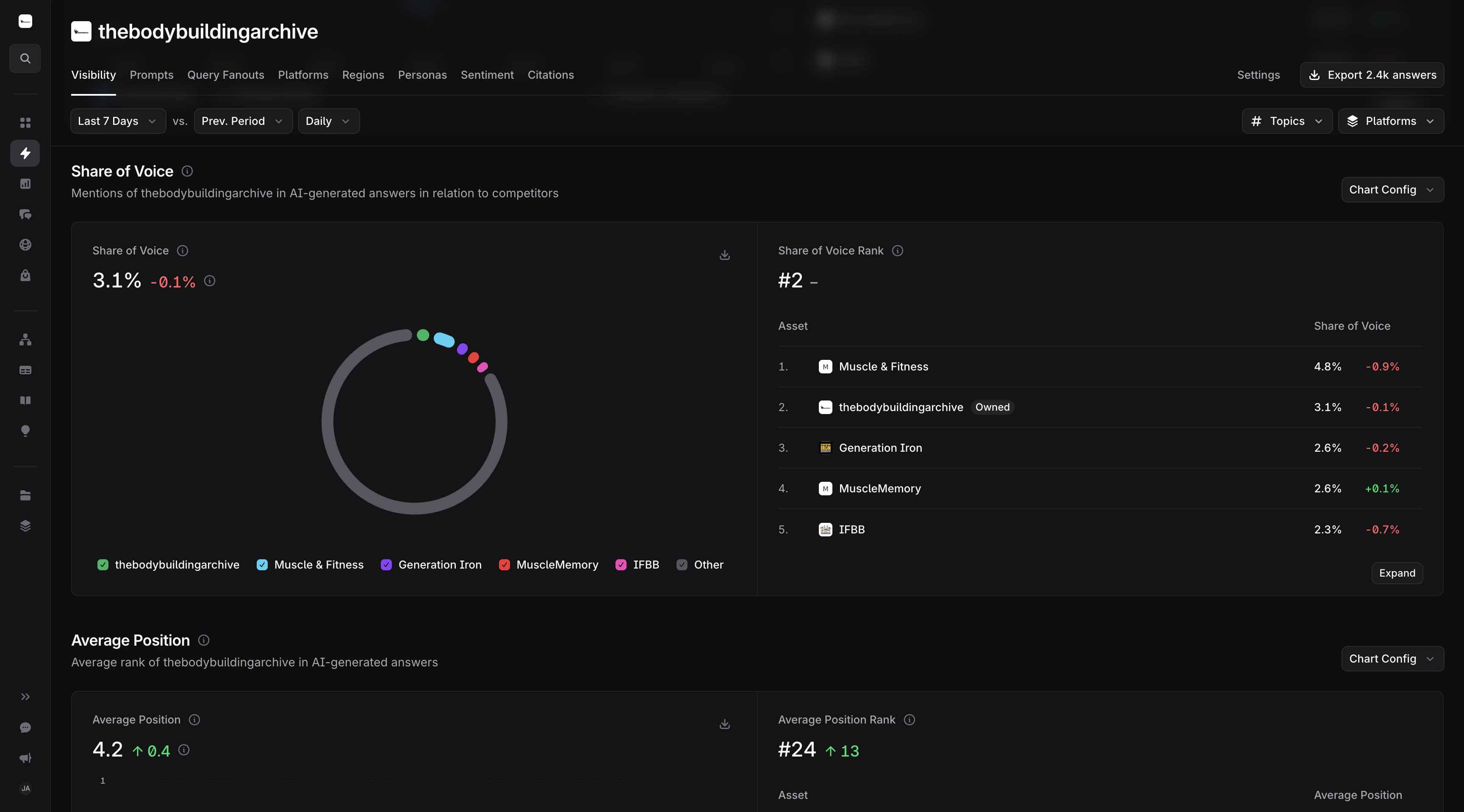Viewport: 1464px width, 812px height.
Task: Open the bar chart report sidebar icon
Action: click(x=25, y=184)
